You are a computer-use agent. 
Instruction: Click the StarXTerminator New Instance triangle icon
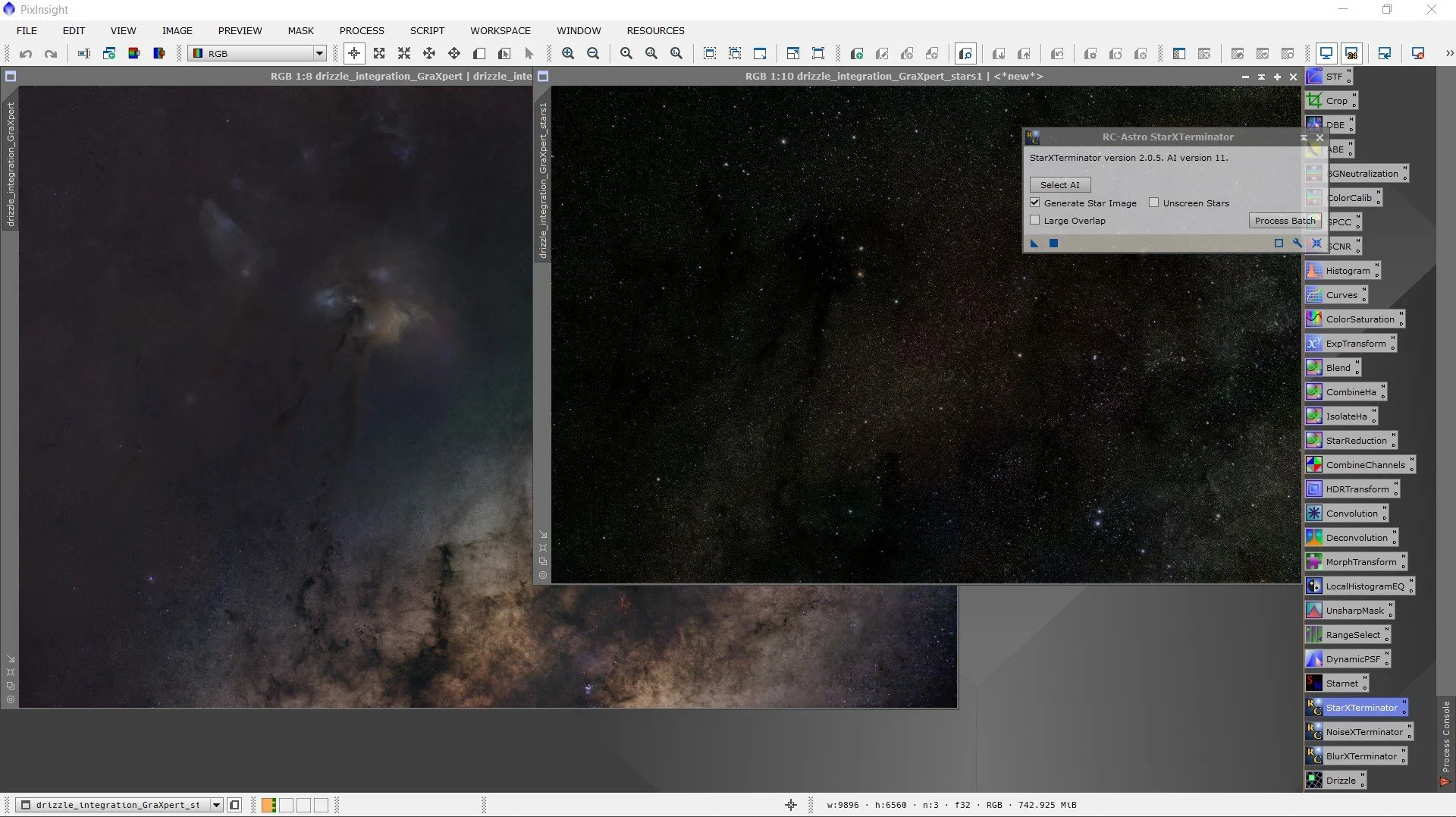point(1034,244)
